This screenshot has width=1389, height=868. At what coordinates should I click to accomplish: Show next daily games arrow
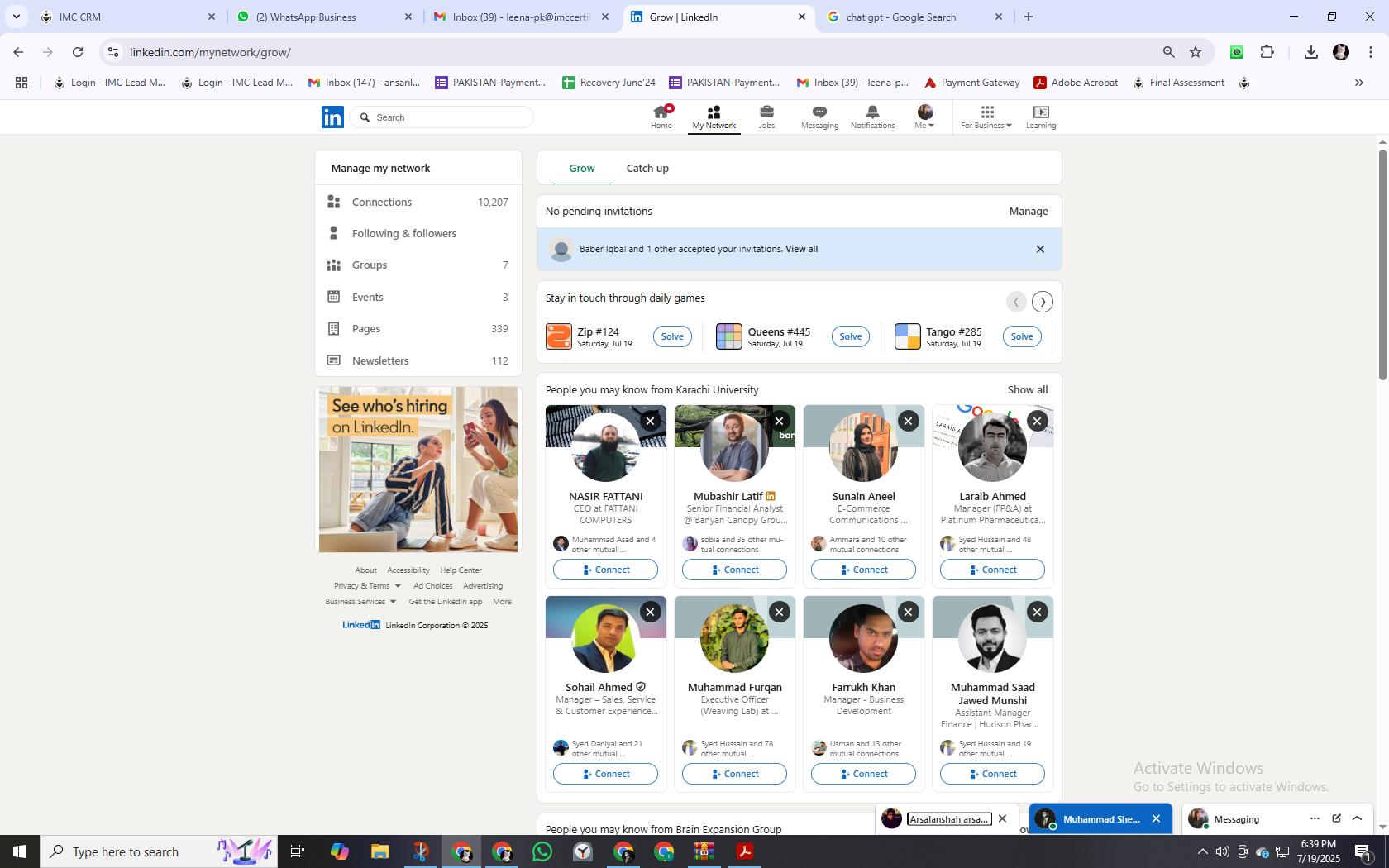point(1043,302)
